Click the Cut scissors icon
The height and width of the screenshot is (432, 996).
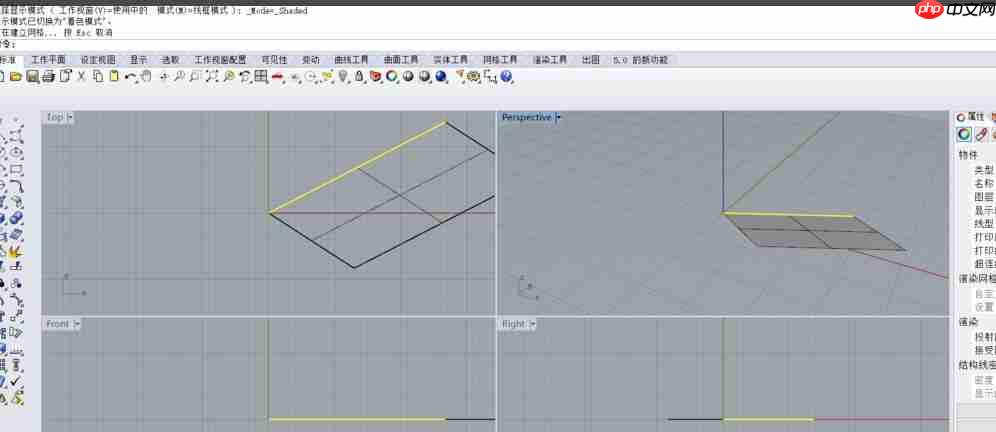coord(81,76)
